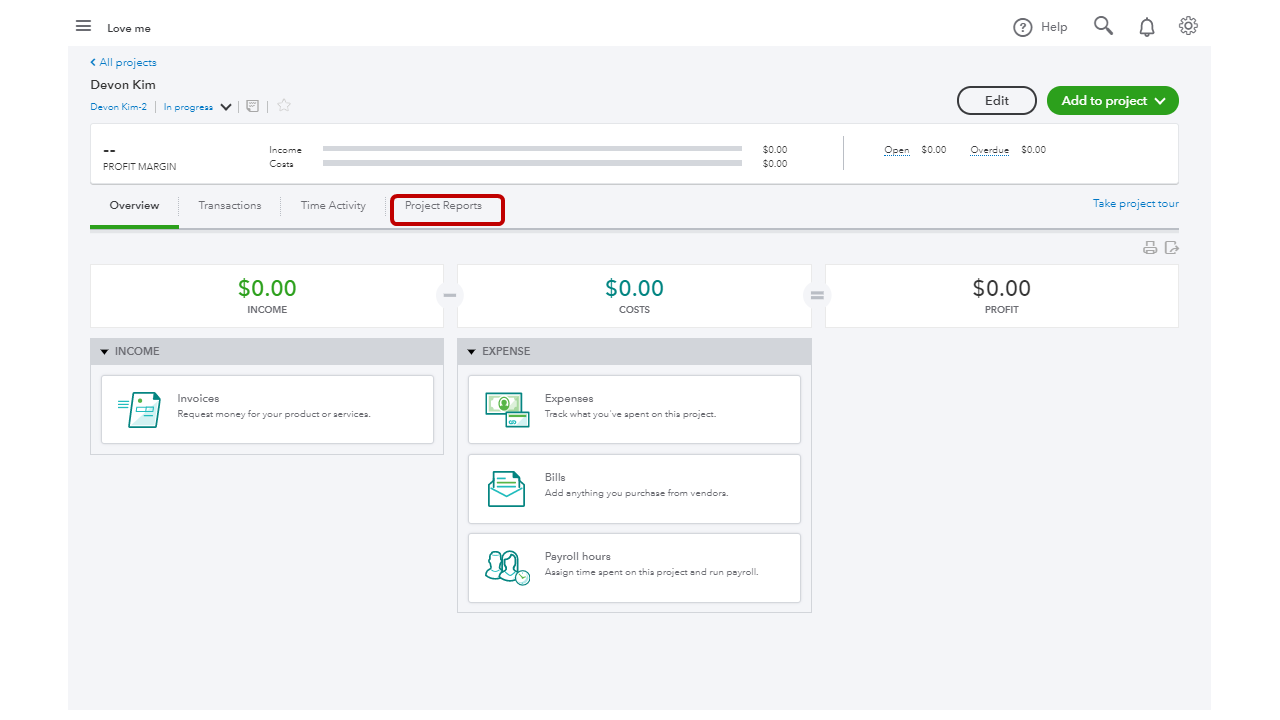Select the Expenses icon under EXPENSE
This screenshot has width=1280, height=720.
coord(505,408)
